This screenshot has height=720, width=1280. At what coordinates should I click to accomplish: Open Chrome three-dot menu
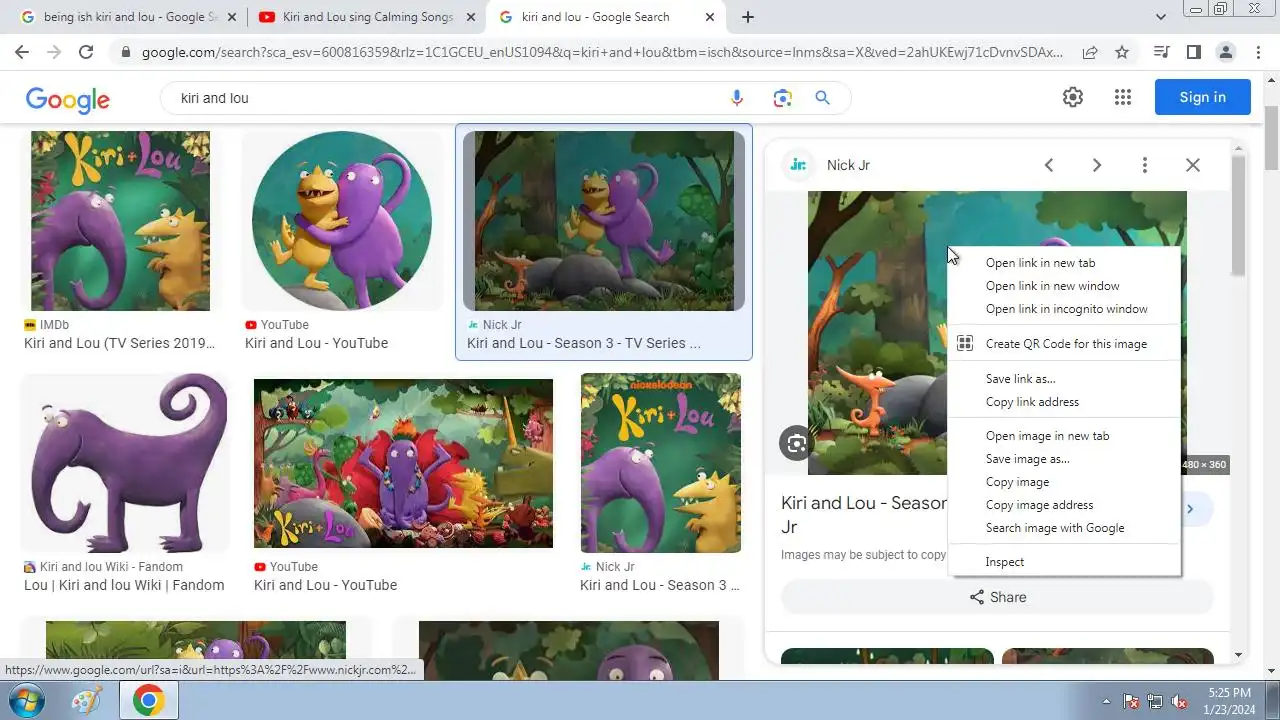[x=1257, y=52]
